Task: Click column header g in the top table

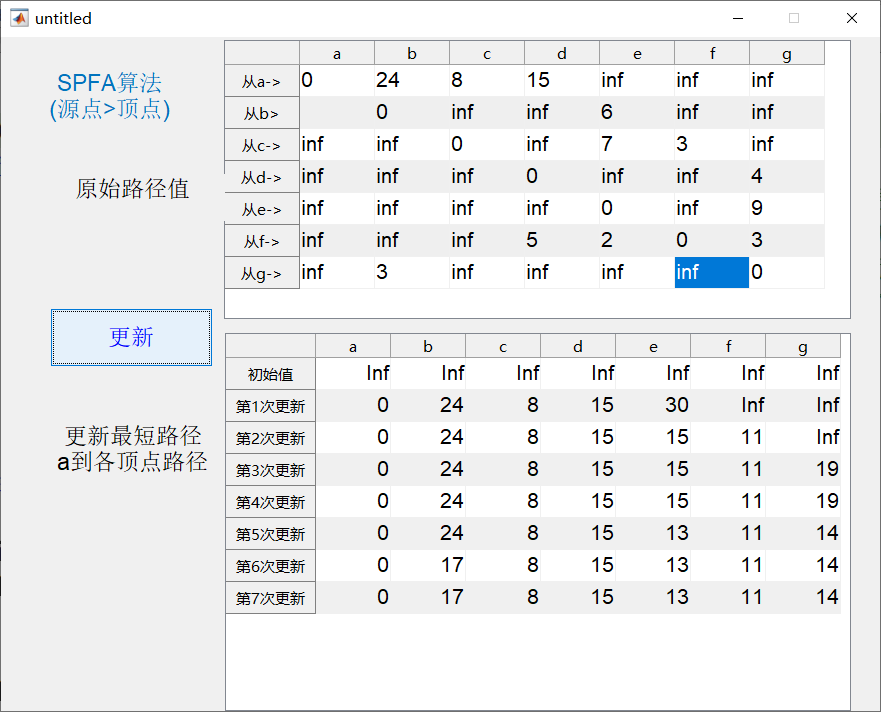Action: [786, 52]
